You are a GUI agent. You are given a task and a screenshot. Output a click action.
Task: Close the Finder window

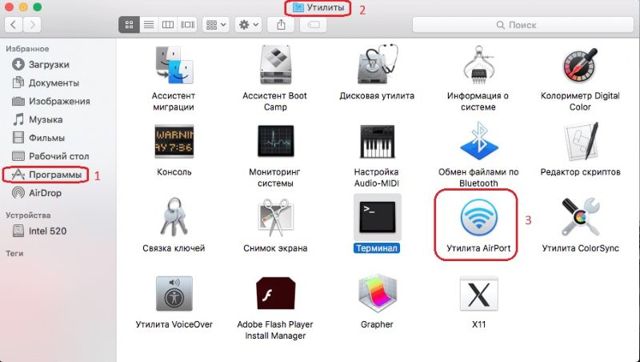(x=9, y=7)
